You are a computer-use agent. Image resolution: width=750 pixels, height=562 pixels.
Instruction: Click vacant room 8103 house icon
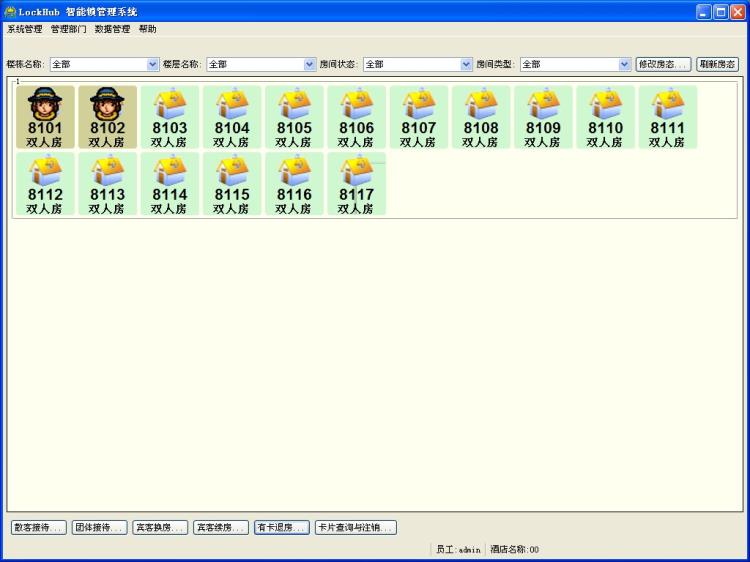(x=169, y=104)
